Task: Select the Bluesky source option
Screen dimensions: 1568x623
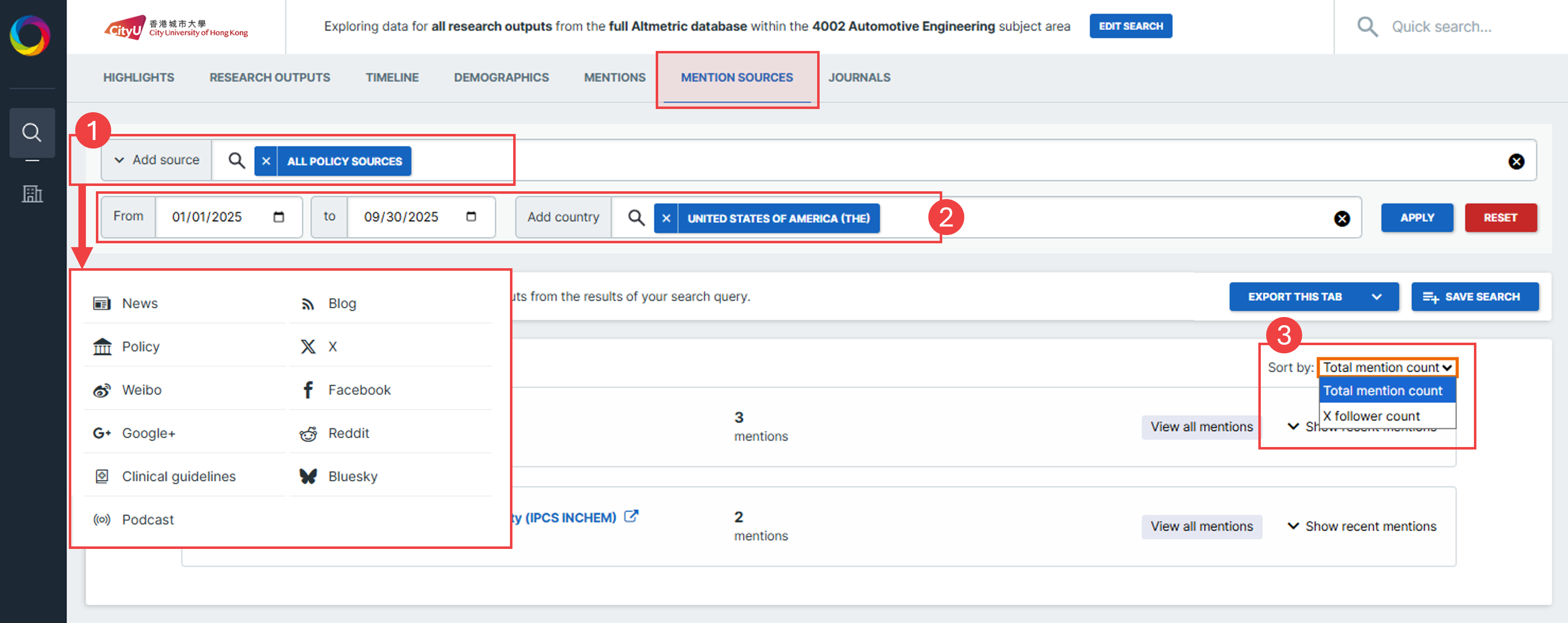Action: (352, 476)
